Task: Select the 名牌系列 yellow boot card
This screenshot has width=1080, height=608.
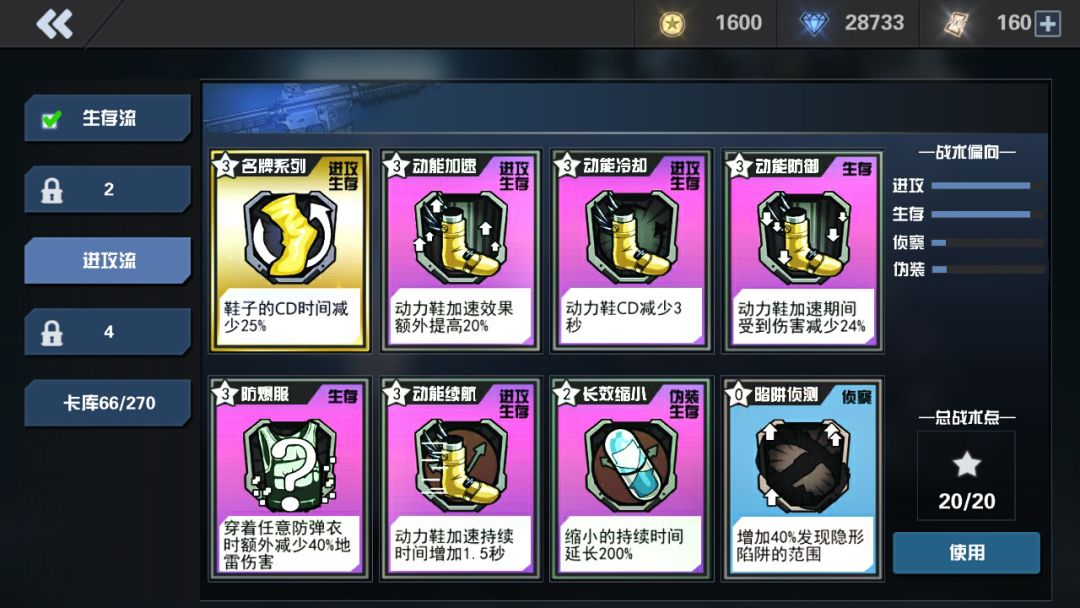Action: (x=289, y=251)
